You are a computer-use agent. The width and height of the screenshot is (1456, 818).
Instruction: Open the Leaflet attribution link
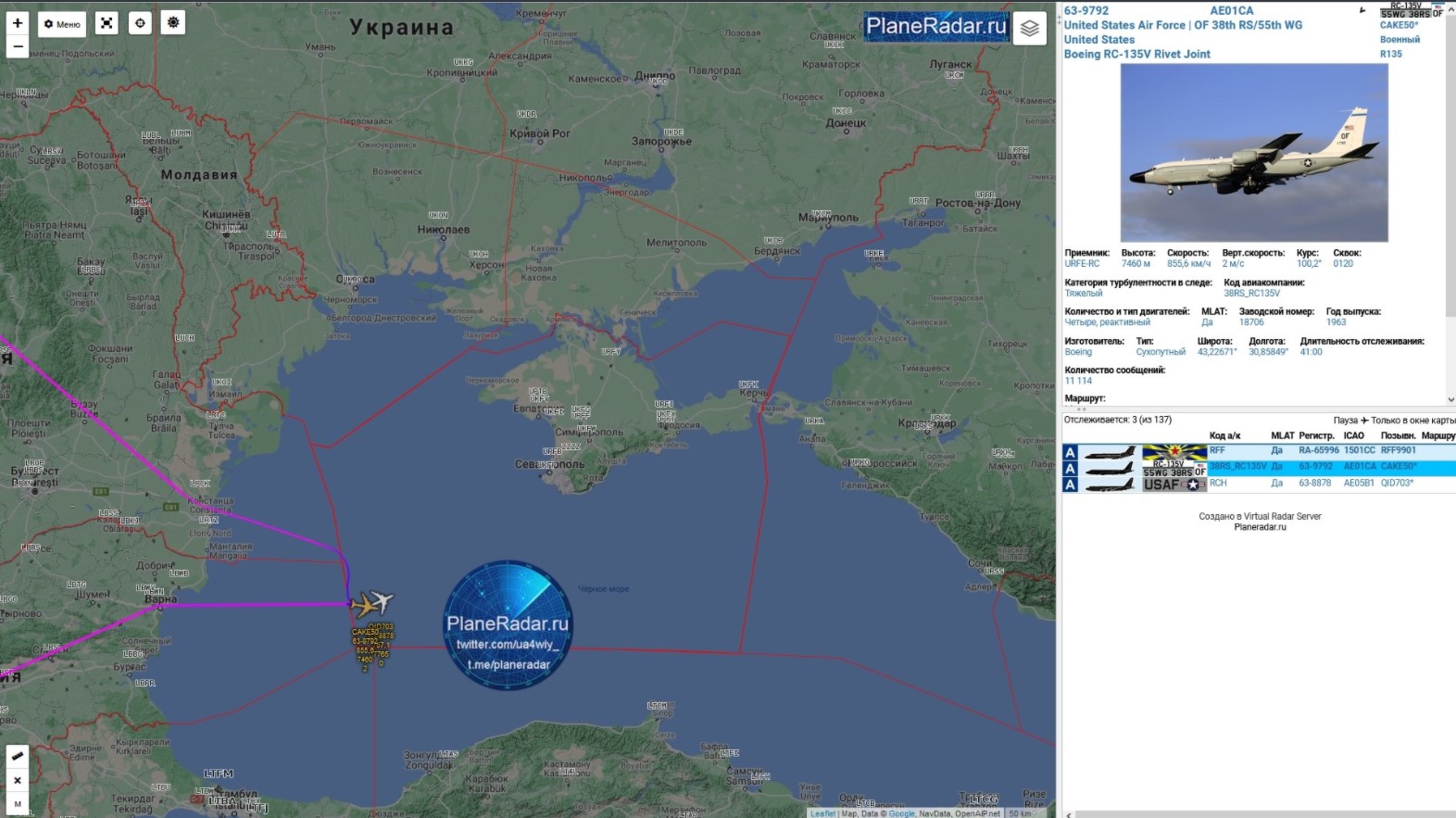tap(822, 813)
